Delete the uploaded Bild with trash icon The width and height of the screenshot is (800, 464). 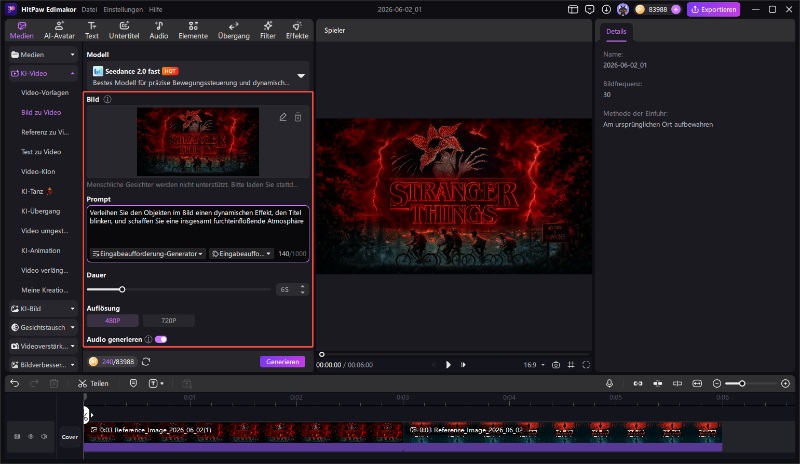298,117
